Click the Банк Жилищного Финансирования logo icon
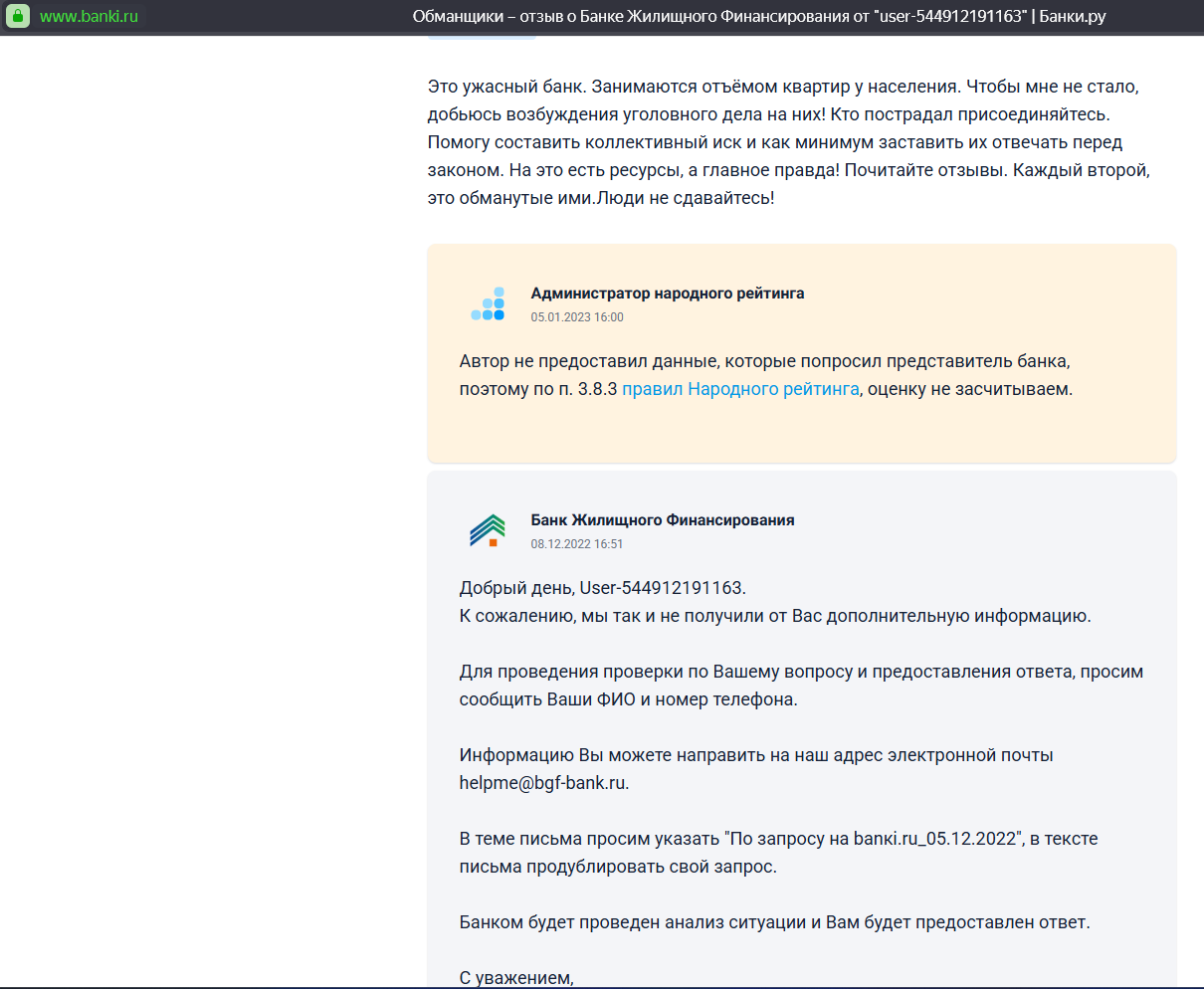This screenshot has height=989, width=1204. tap(488, 530)
